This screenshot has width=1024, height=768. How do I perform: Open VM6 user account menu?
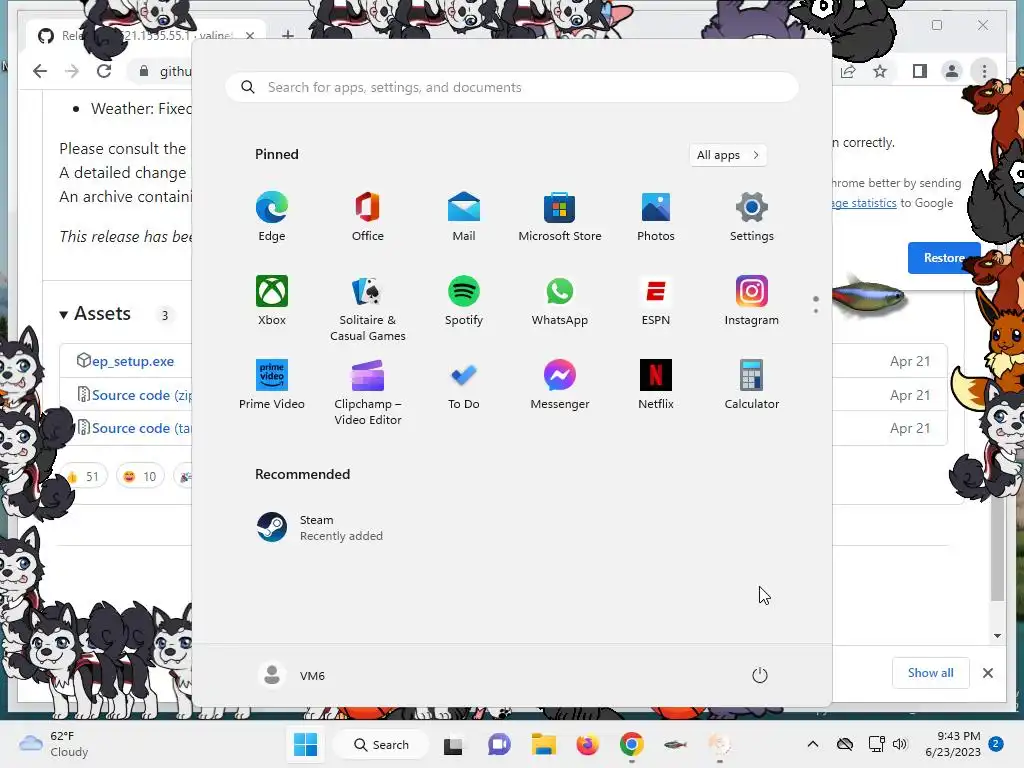(x=292, y=675)
